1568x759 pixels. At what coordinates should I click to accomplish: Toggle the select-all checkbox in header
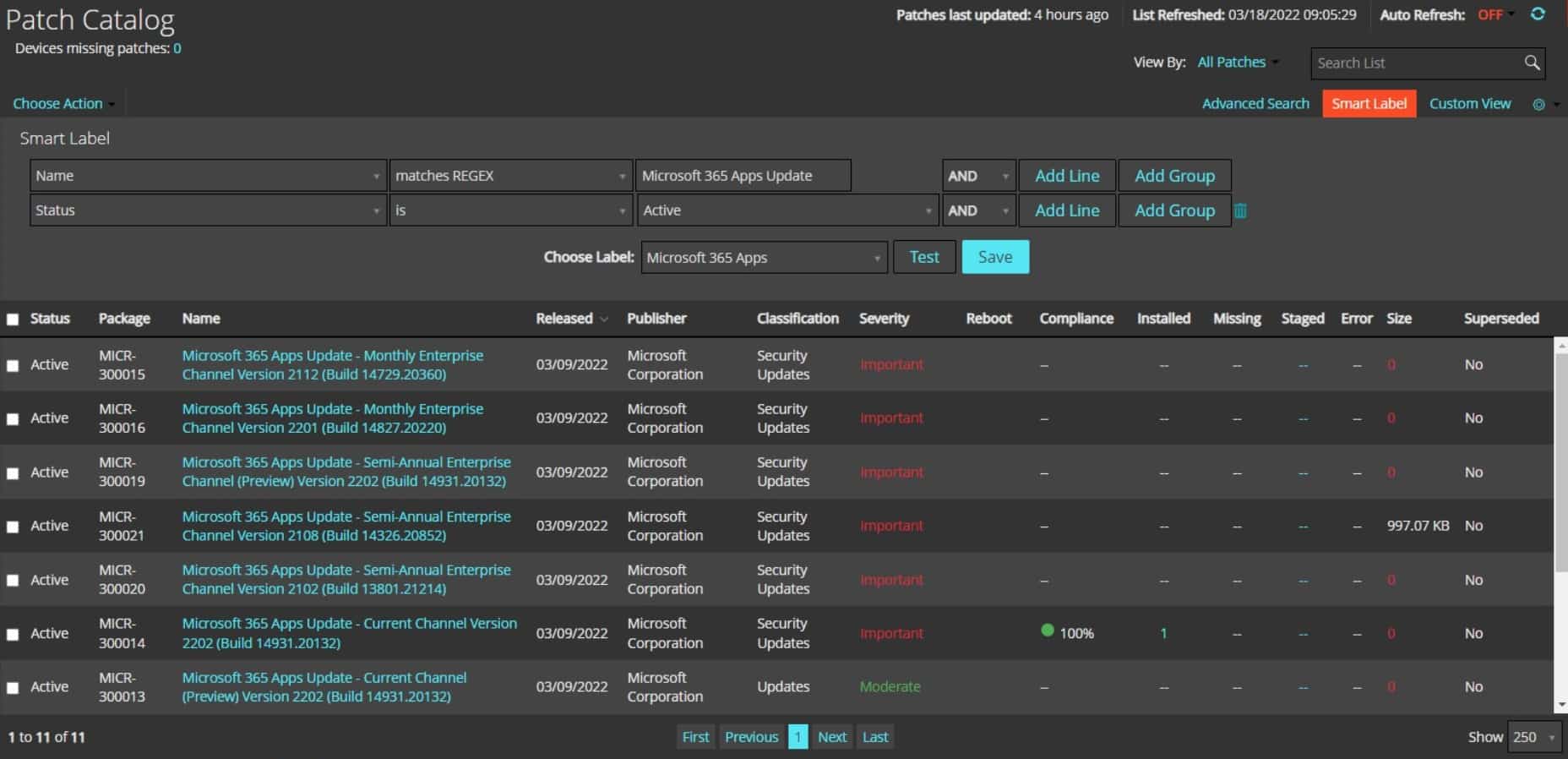13,319
